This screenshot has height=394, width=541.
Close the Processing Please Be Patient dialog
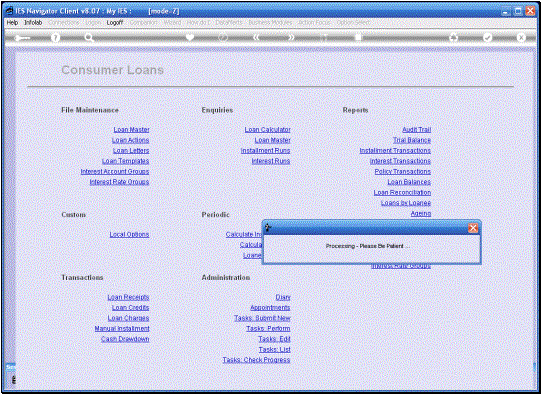pyautogui.click(x=473, y=228)
